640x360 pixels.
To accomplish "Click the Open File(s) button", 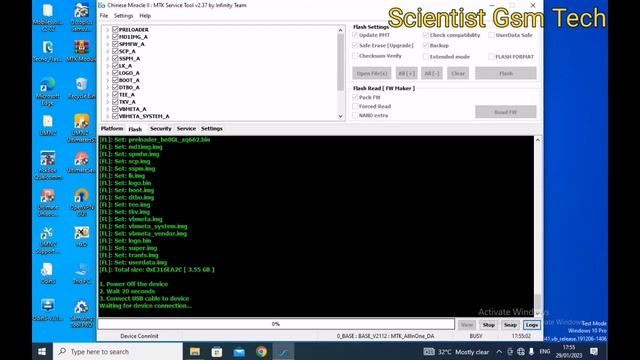I will [x=372, y=73].
